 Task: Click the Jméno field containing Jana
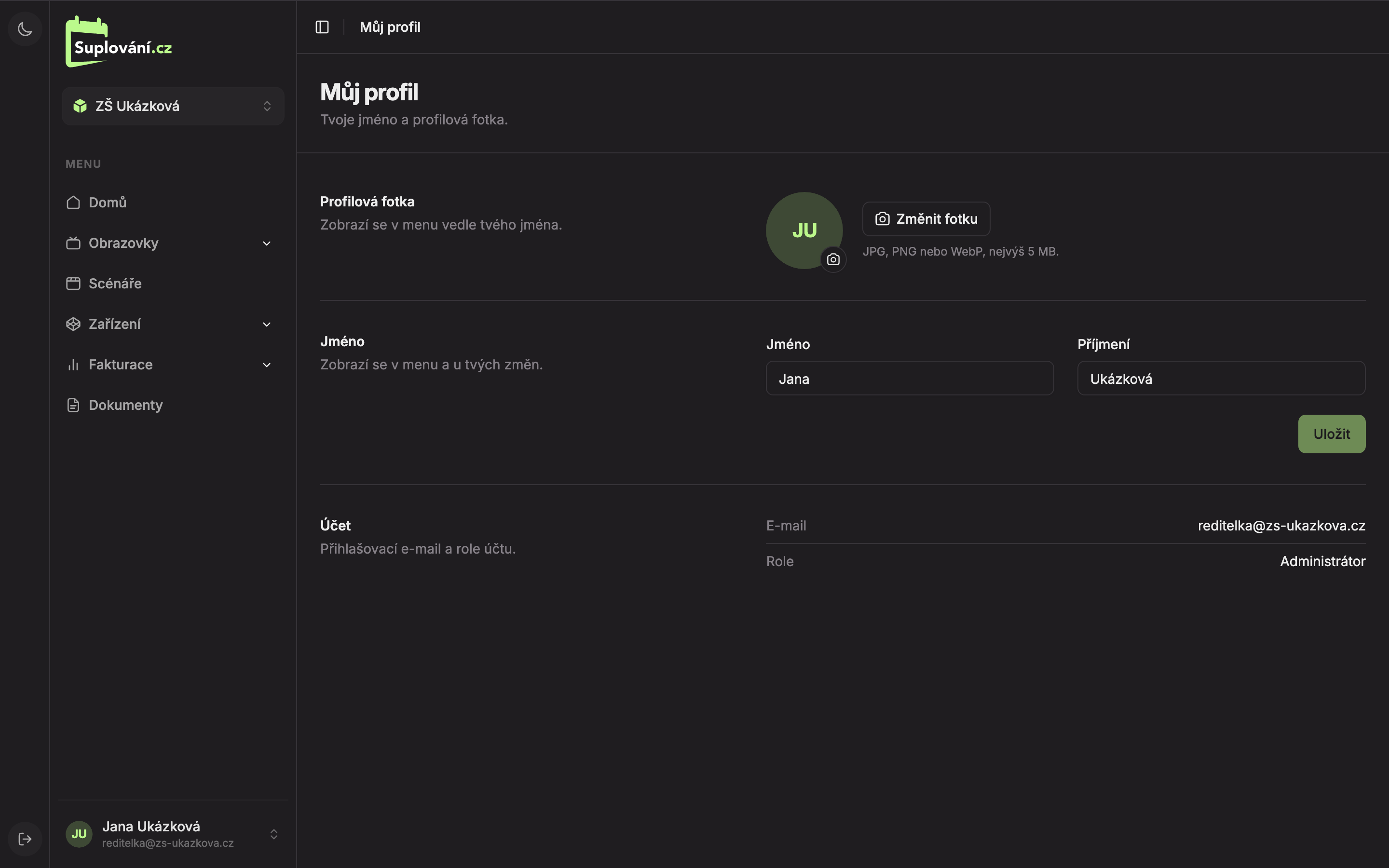tap(909, 379)
